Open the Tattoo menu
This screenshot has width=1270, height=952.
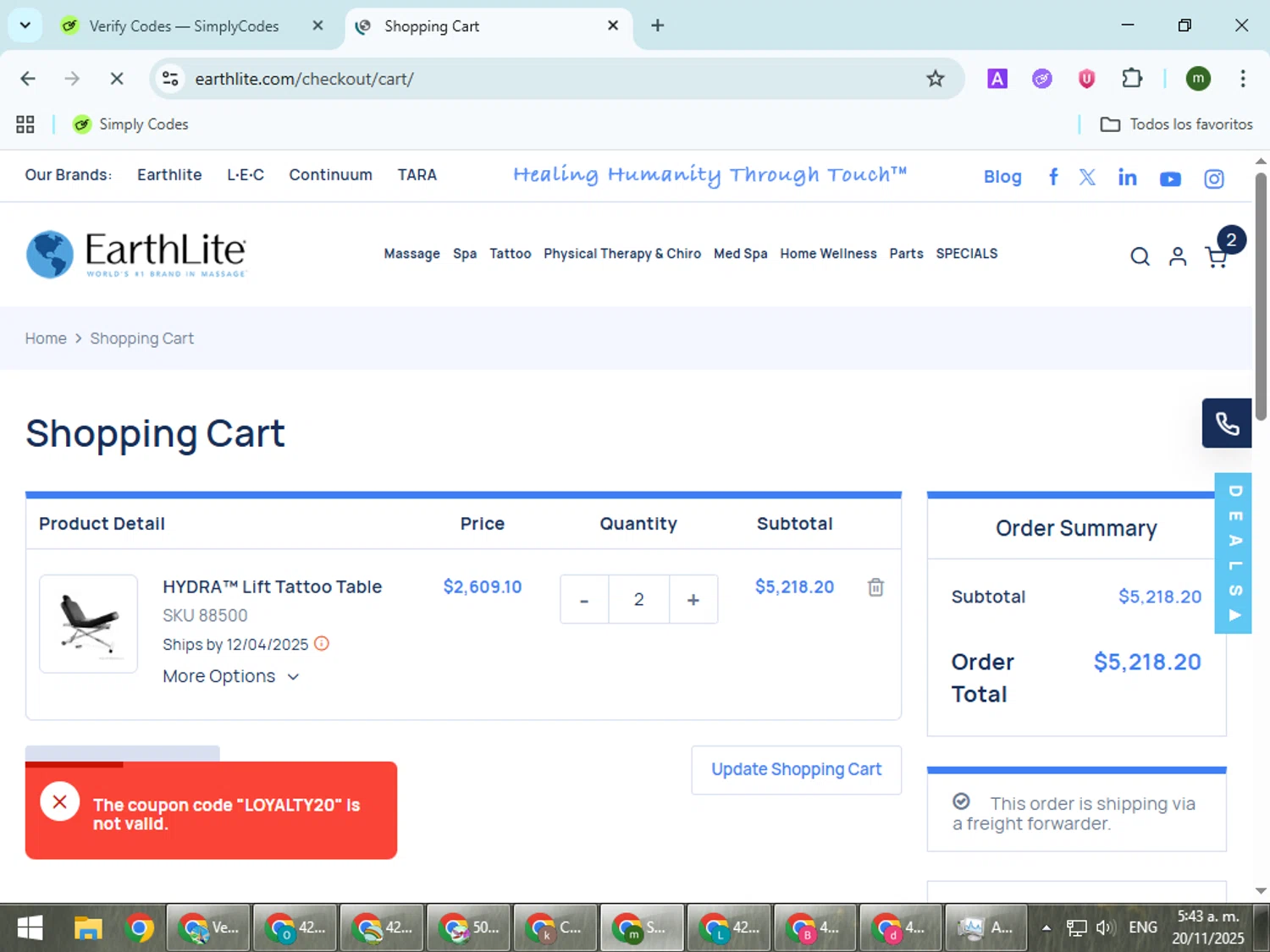click(x=511, y=253)
